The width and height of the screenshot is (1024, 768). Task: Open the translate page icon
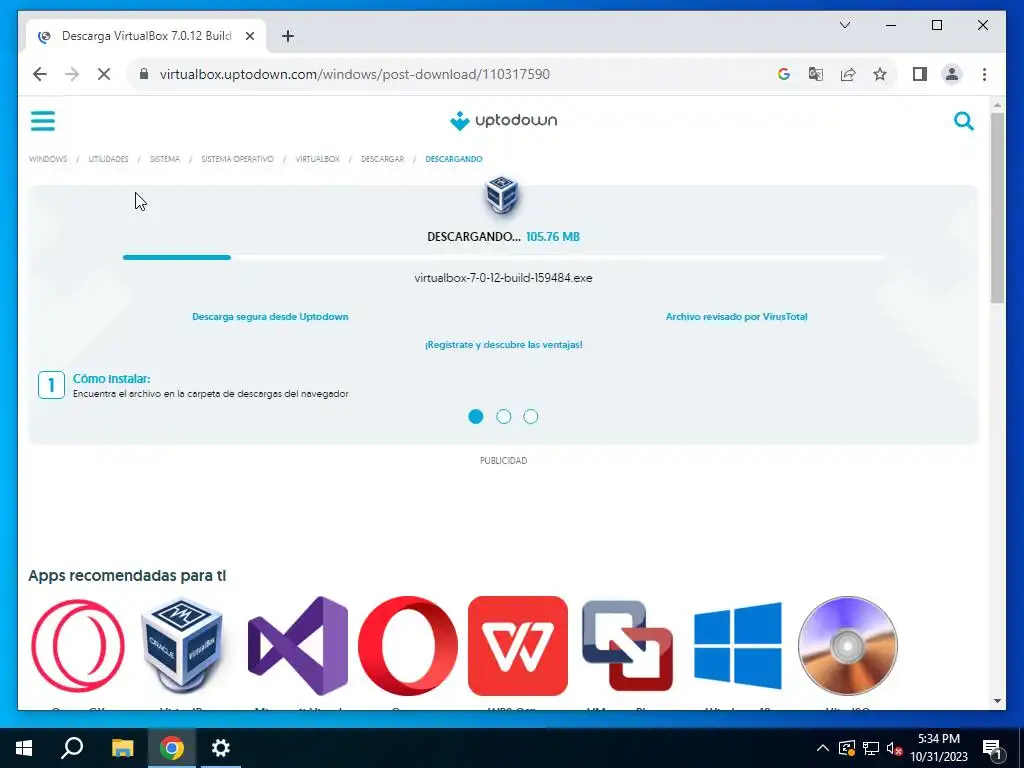click(816, 74)
